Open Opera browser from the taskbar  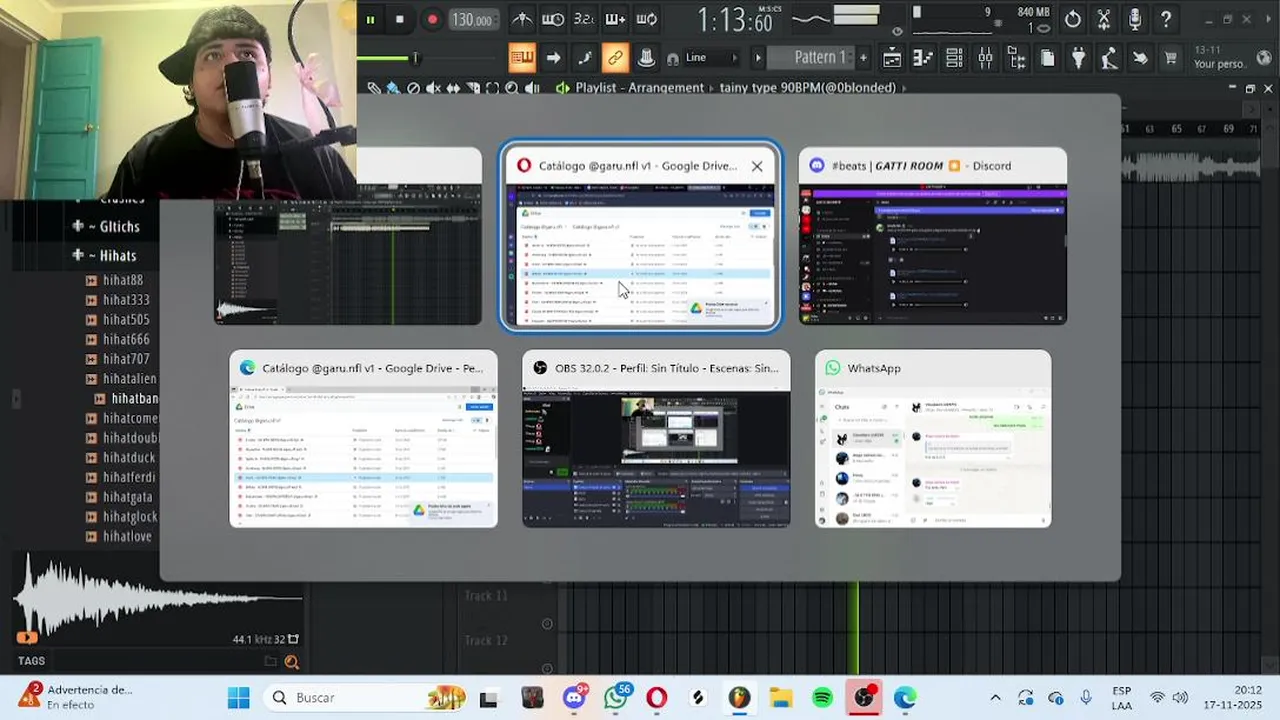pos(656,698)
